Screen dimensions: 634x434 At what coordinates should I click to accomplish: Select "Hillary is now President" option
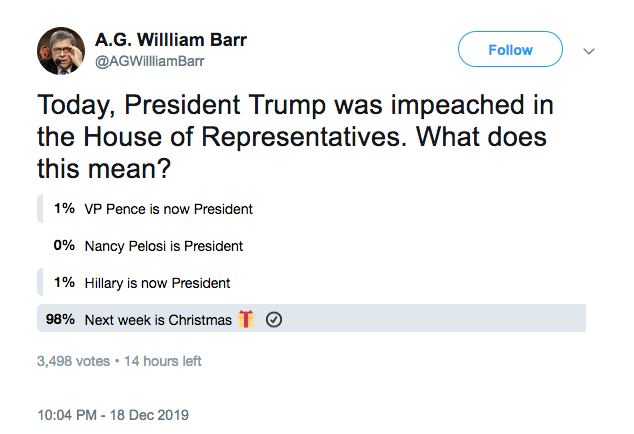coord(157,283)
